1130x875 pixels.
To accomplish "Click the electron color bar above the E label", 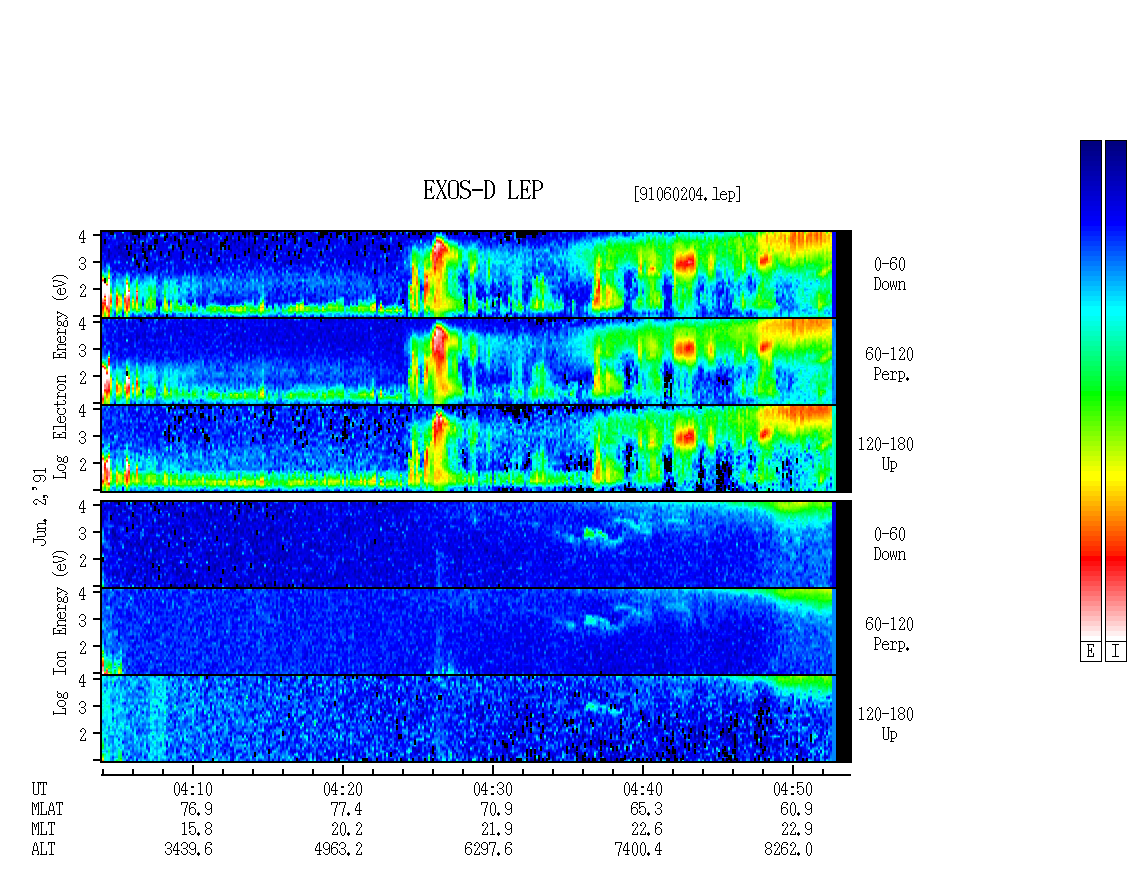I will [x=1090, y=390].
